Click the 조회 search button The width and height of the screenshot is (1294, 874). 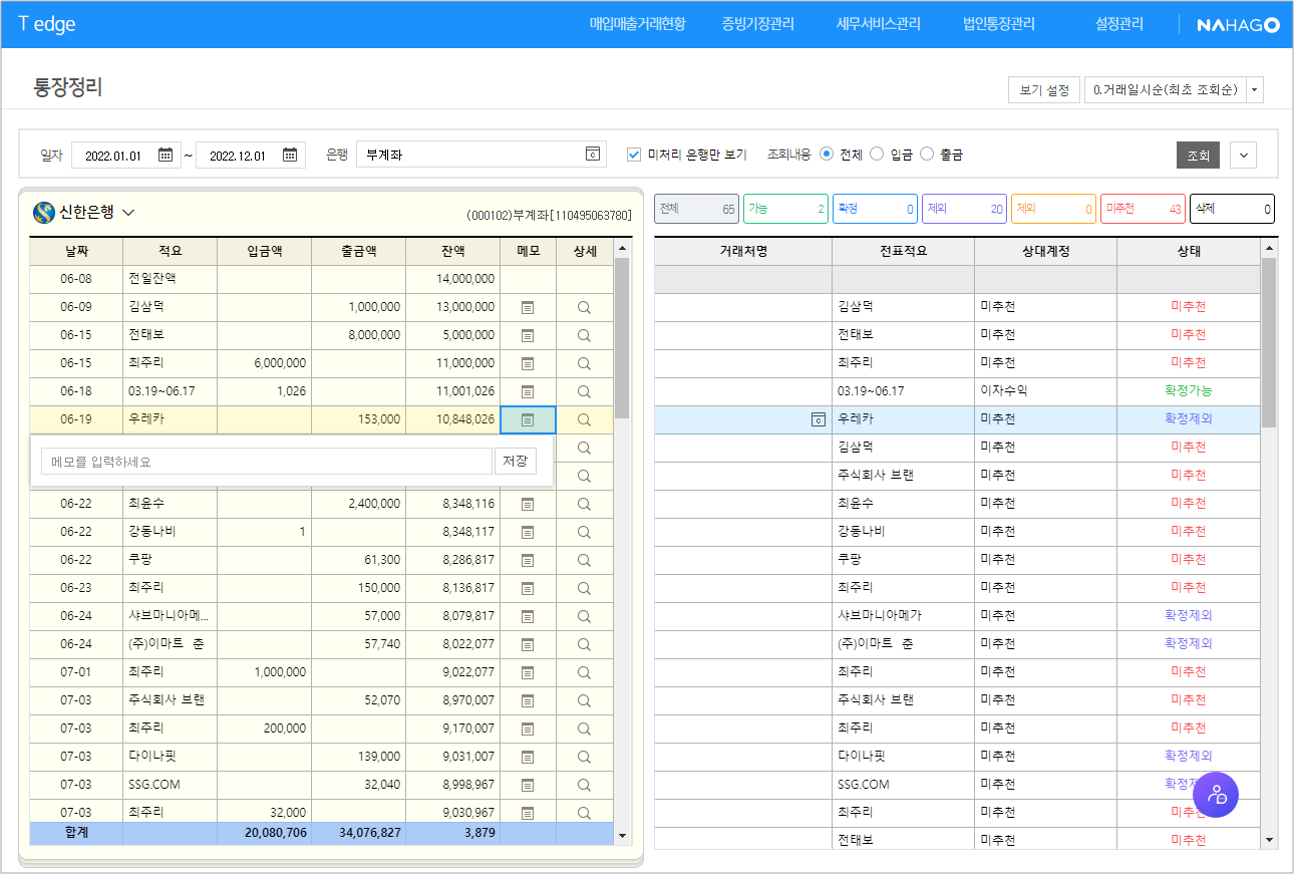tap(1197, 155)
